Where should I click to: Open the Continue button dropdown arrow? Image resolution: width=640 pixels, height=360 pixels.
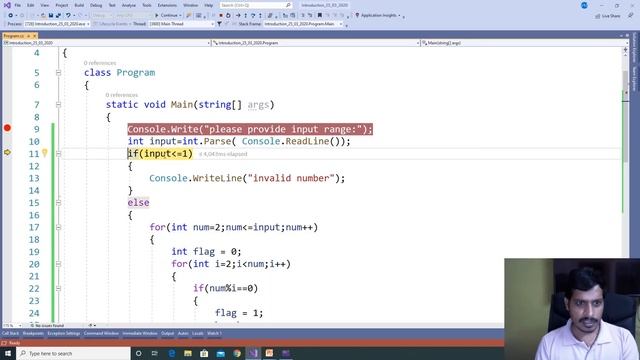pyautogui.click(x=180, y=15)
